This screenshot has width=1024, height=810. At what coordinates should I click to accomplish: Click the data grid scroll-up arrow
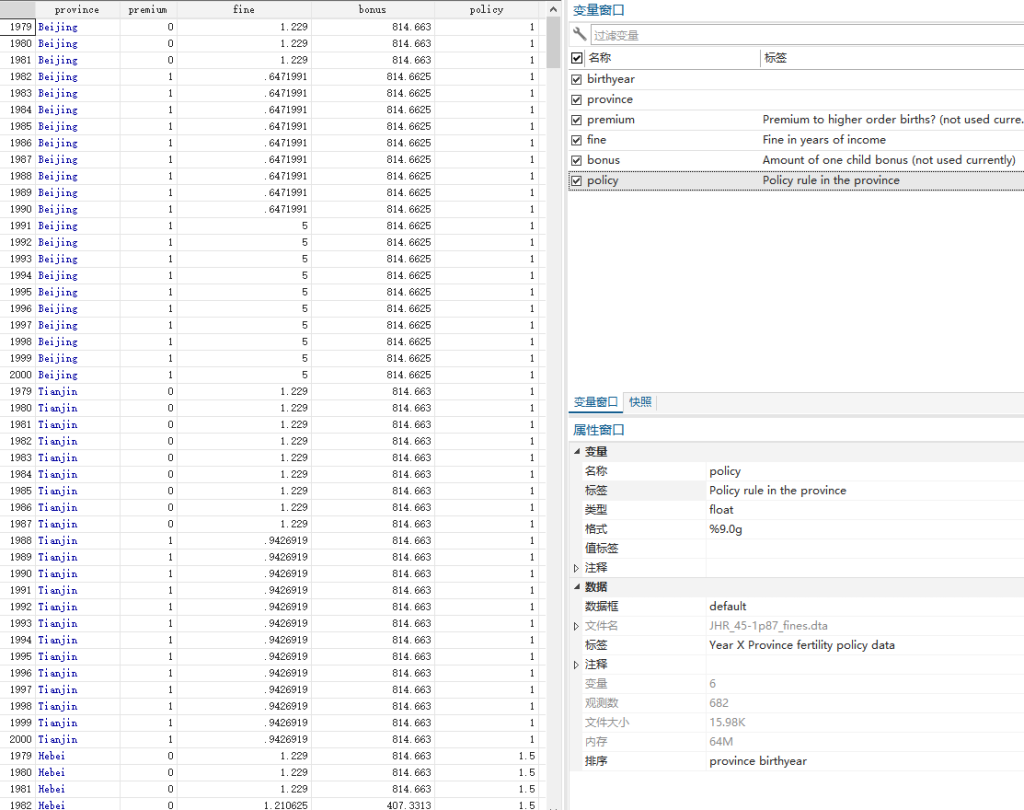(553, 9)
